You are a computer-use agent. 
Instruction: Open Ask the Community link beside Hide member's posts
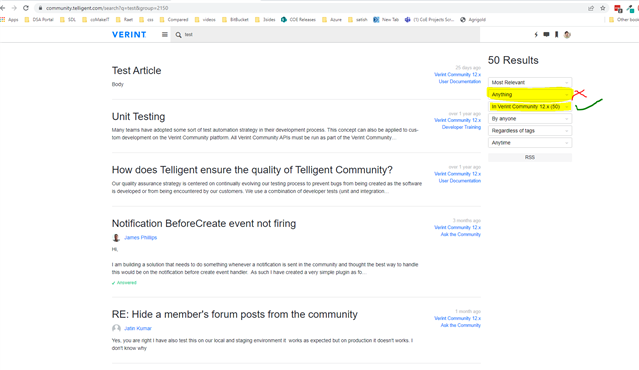pyautogui.click(x=461, y=325)
